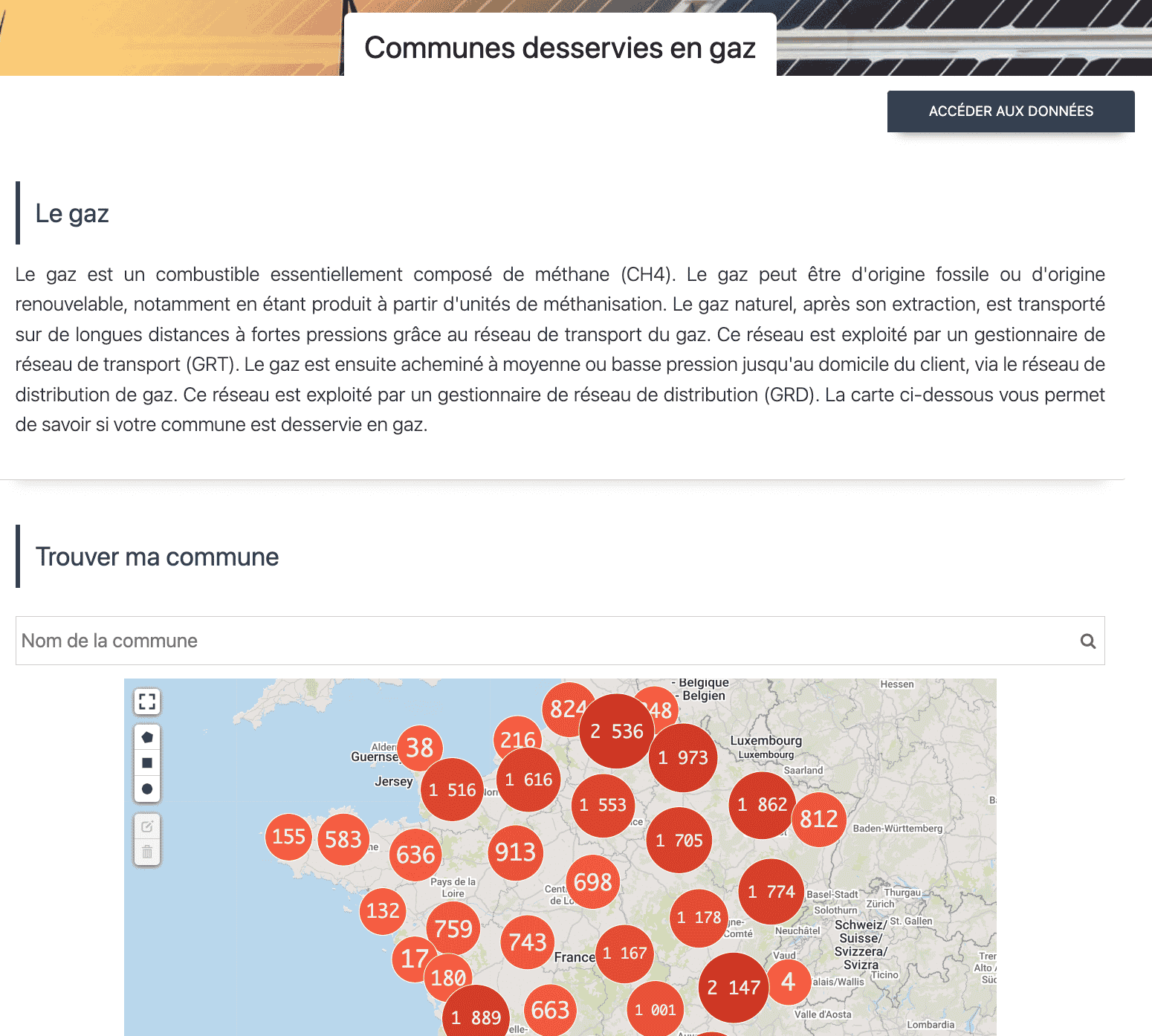The width and height of the screenshot is (1152, 1036).
Task: Click the 'Accéder aux données' button
Action: [x=1010, y=111]
